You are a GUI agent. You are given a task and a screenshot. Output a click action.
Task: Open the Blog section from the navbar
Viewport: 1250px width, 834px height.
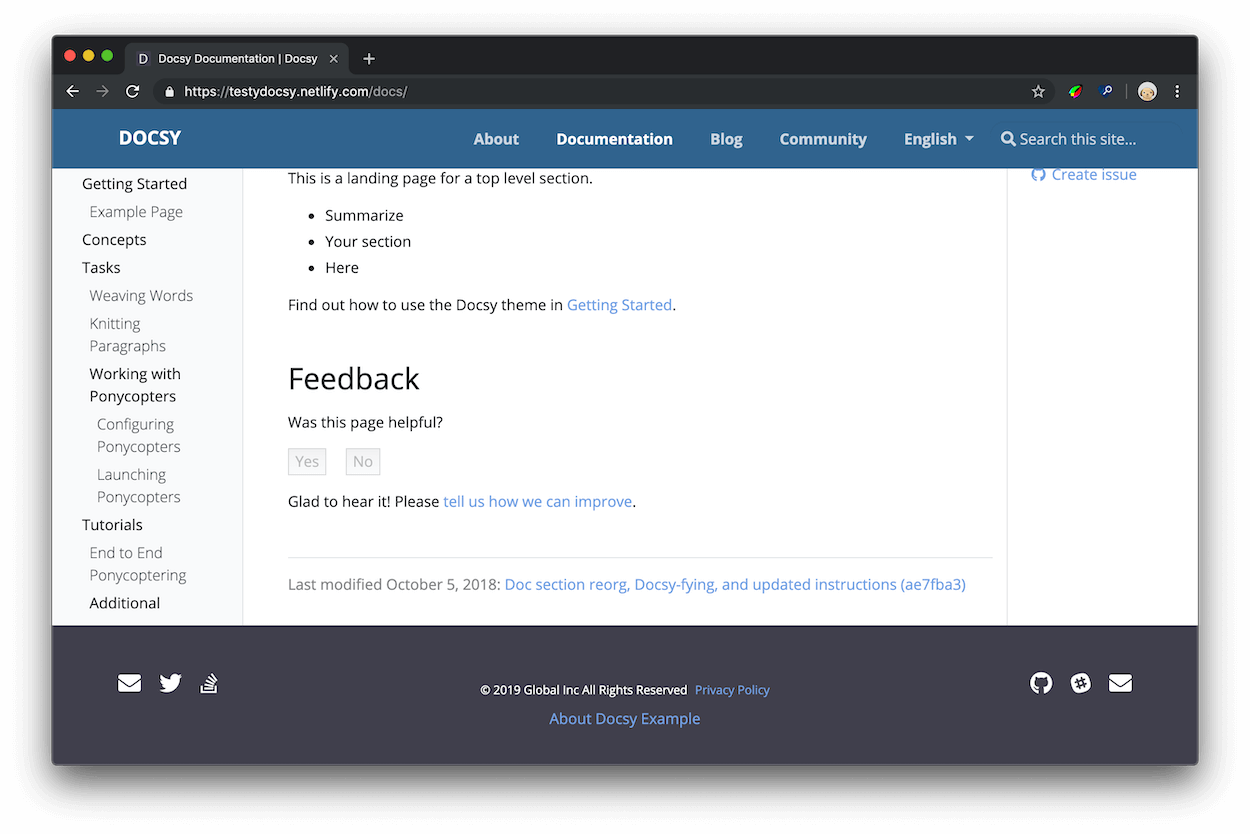click(x=726, y=139)
